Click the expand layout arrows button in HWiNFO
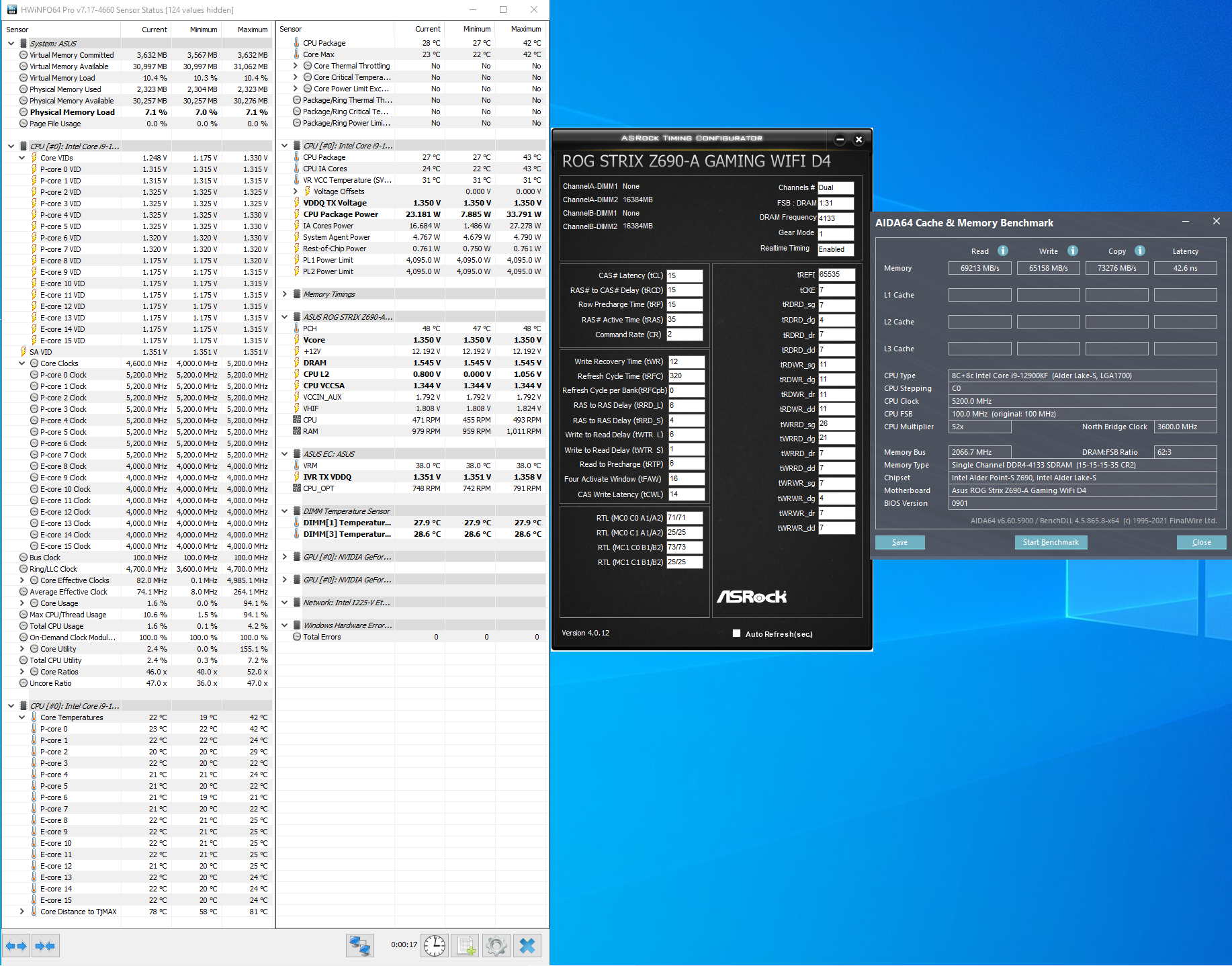This screenshot has width=1232, height=966. click(16, 946)
